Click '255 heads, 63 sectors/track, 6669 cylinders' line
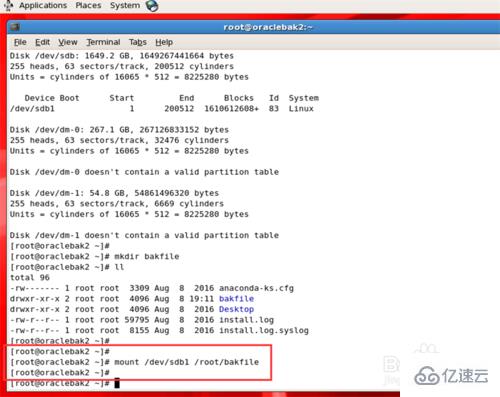Viewport: 500px width, 397px height. point(117,204)
